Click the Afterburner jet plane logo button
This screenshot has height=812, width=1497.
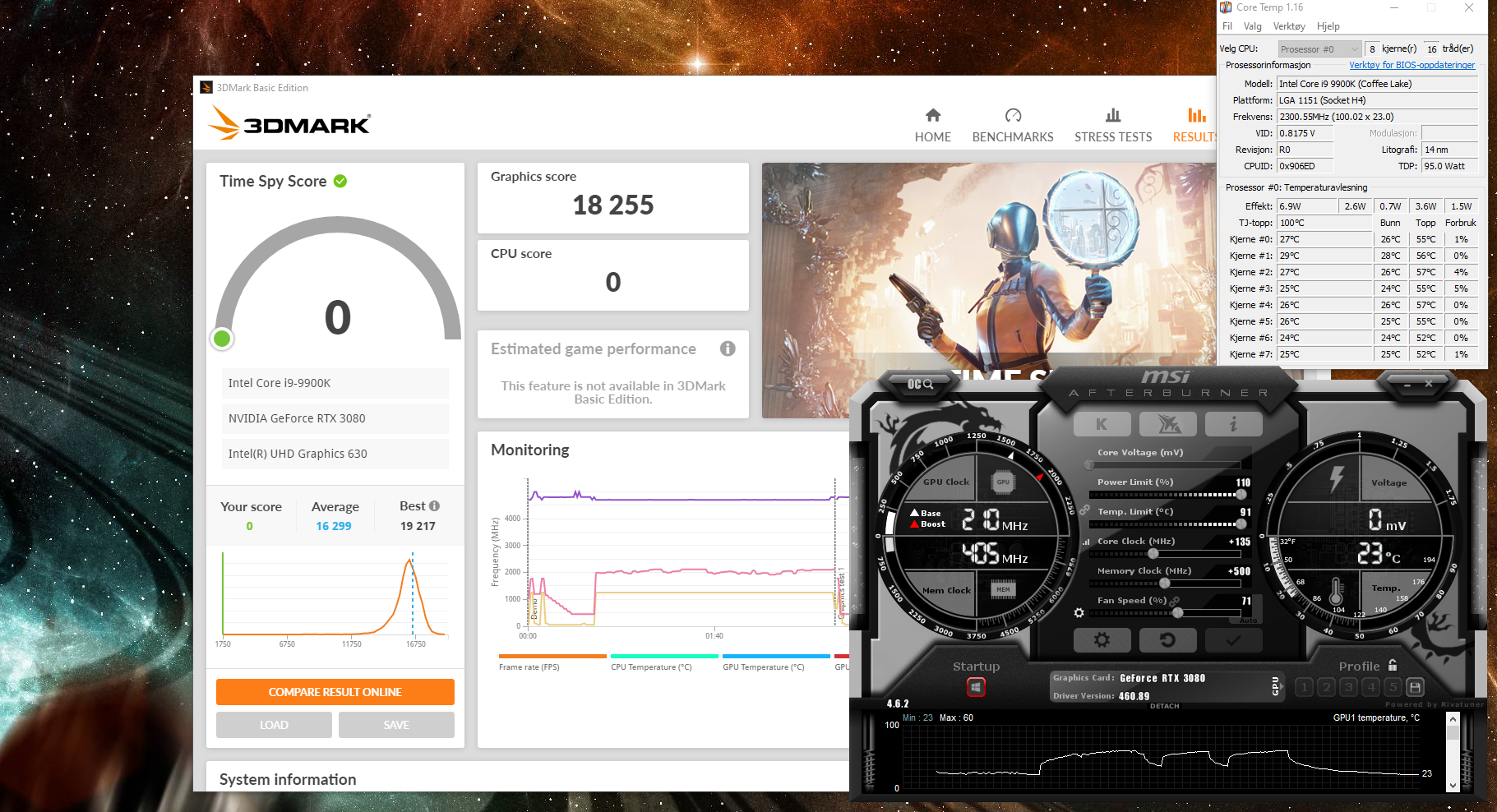tap(1168, 424)
